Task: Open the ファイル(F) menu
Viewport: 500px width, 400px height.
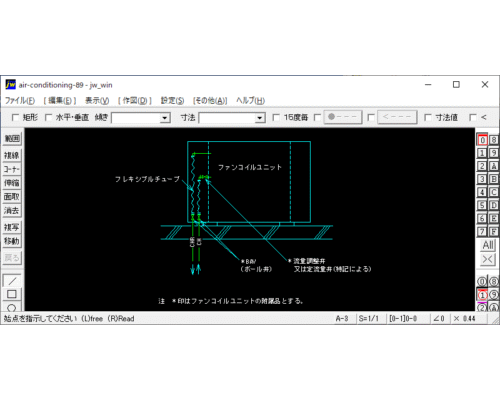Action: (20, 100)
